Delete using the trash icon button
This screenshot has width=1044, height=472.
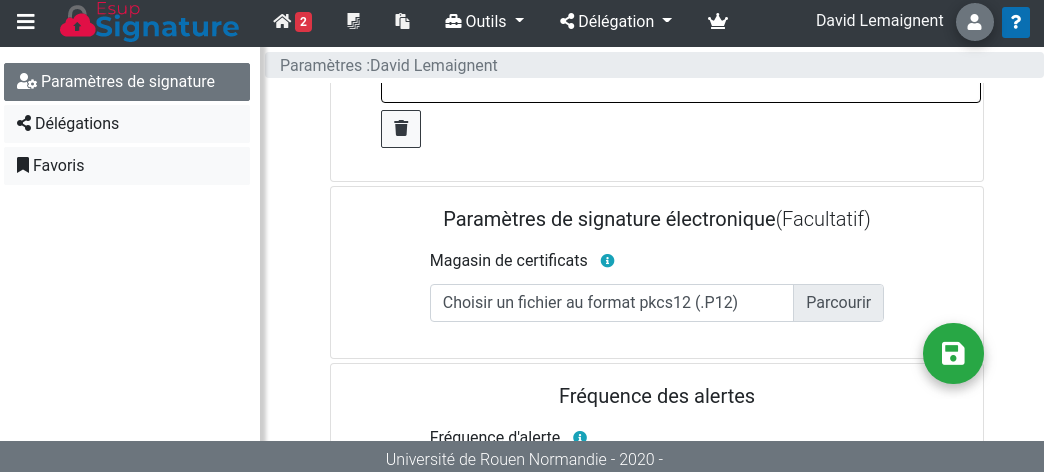401,129
